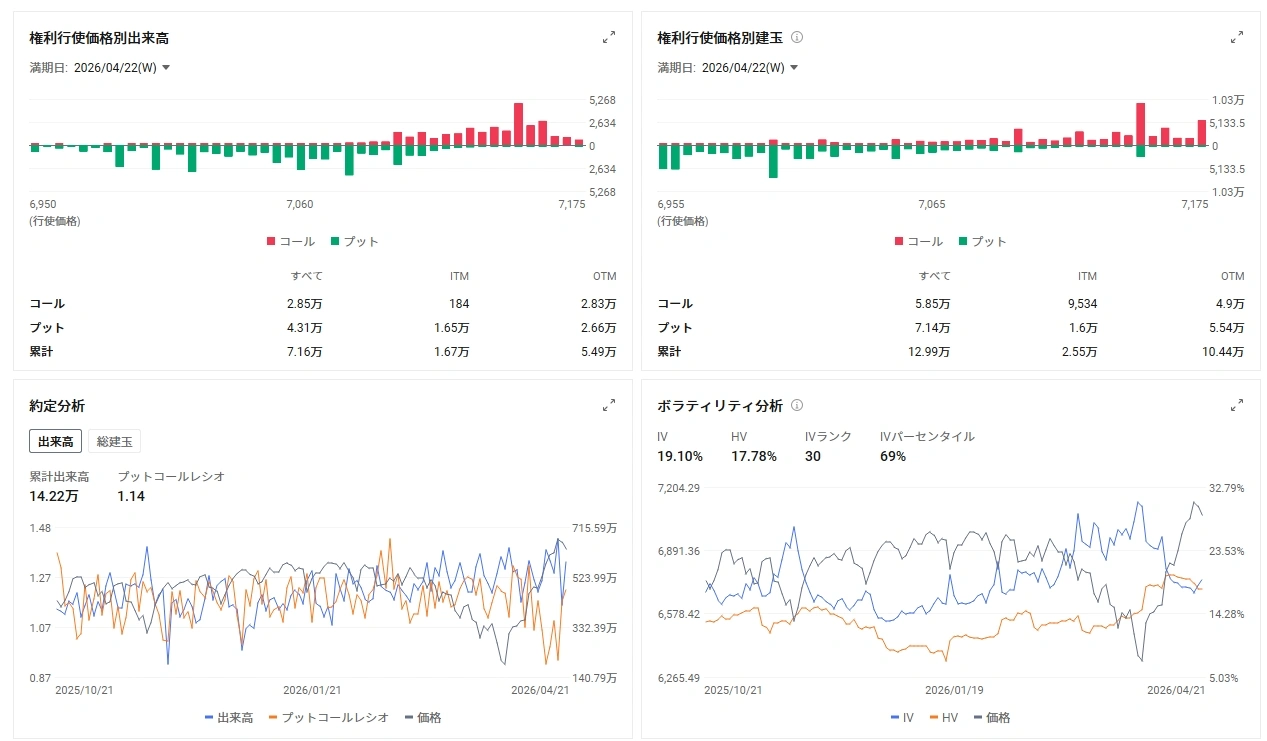The width and height of the screenshot is (1267, 741).
Task: Toggle プット legend in open interest chart
Action: pos(981,241)
